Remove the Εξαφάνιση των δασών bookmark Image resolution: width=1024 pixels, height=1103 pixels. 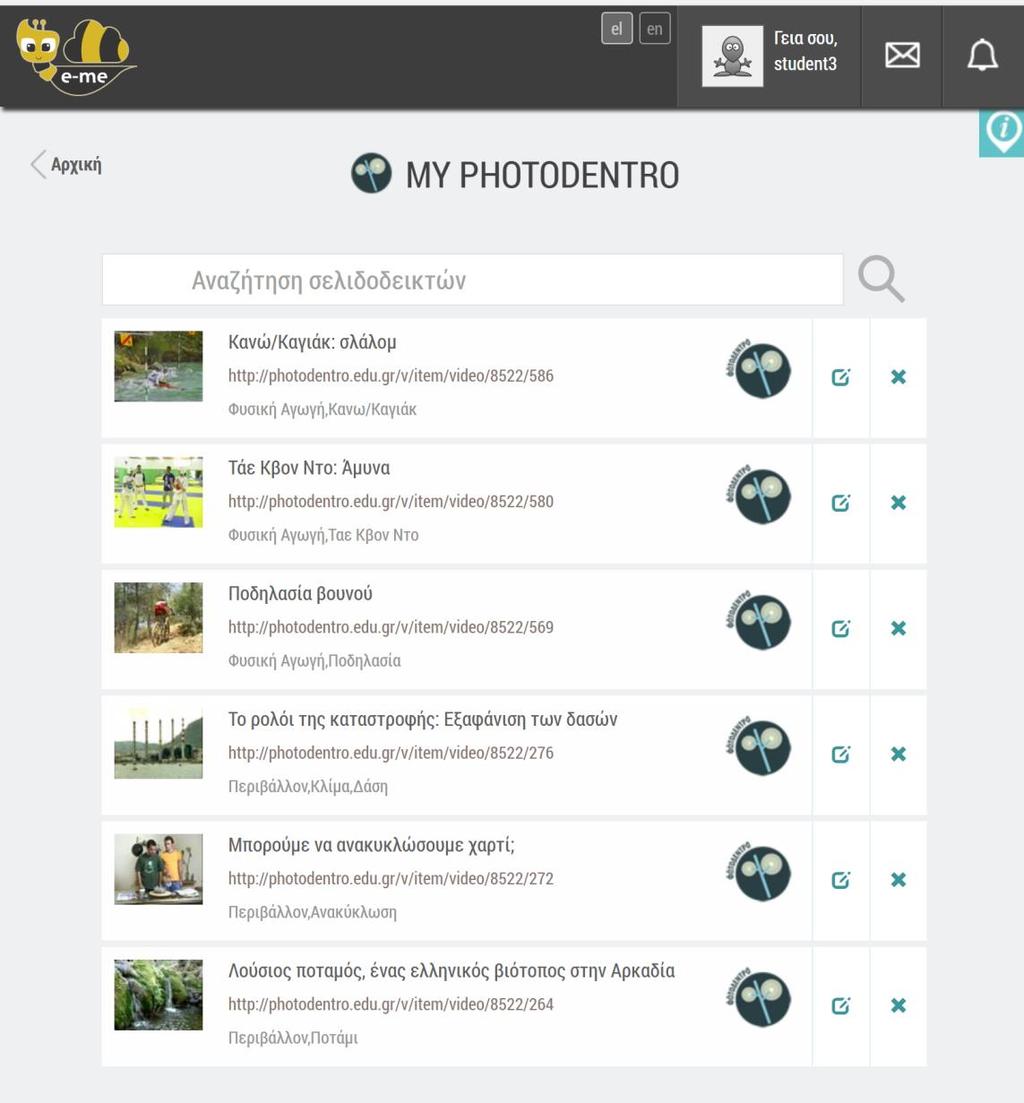point(898,754)
